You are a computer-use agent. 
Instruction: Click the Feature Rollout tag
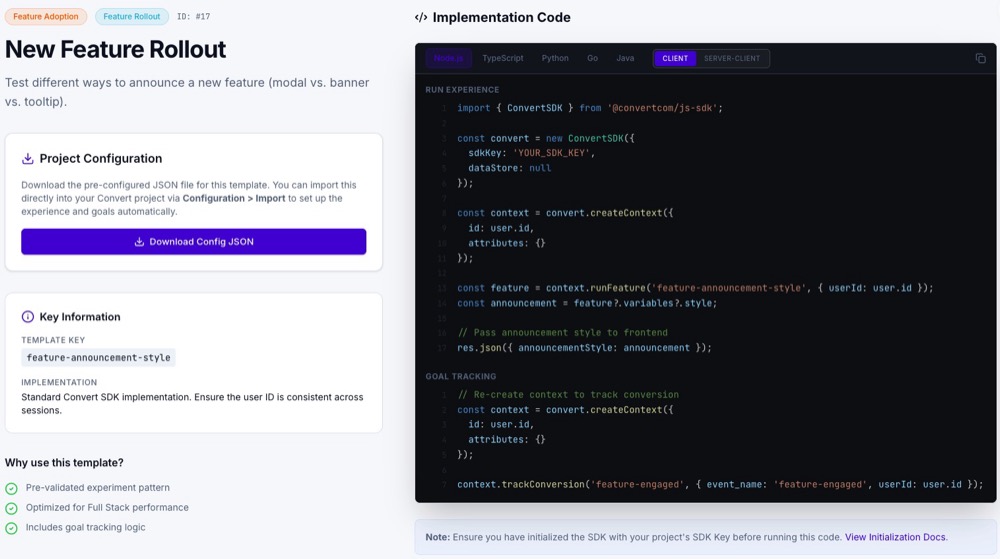click(x=132, y=17)
